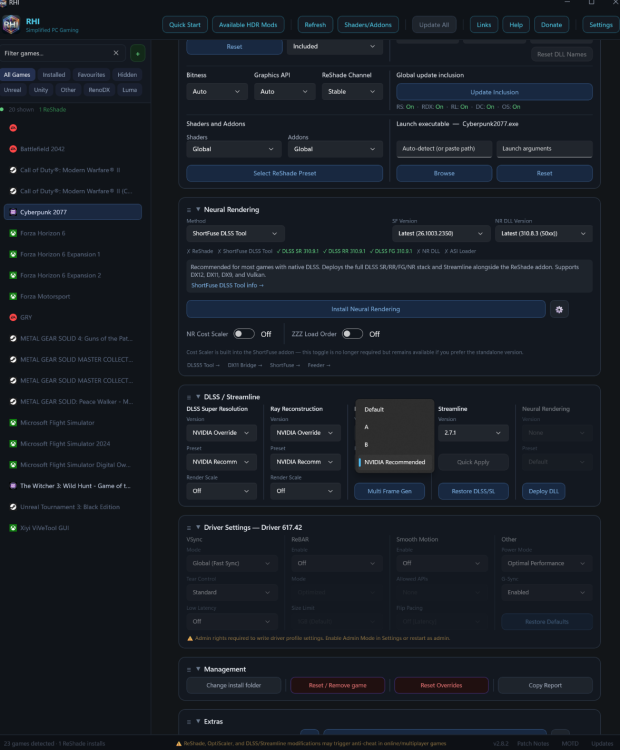This screenshot has width=620, height=750.
Task: Open the Graphics API dropdown
Action: 285,91
